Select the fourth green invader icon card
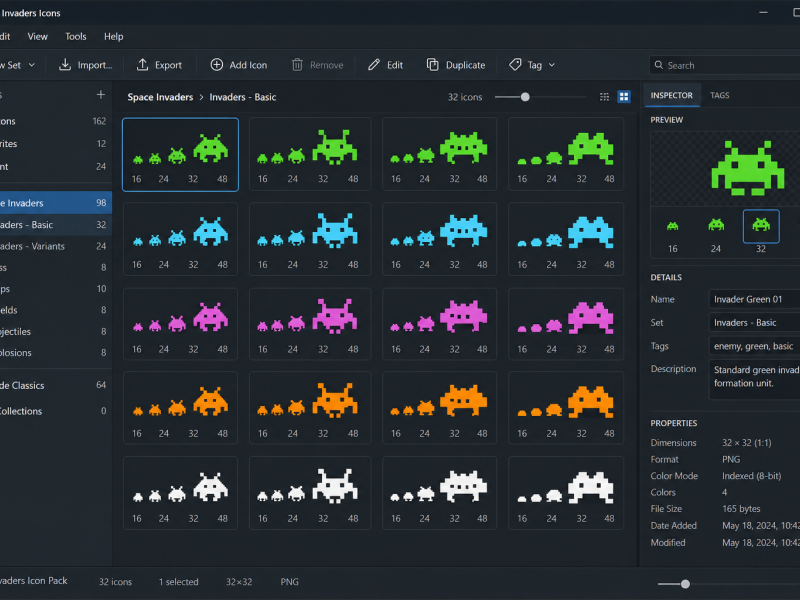 (566, 155)
